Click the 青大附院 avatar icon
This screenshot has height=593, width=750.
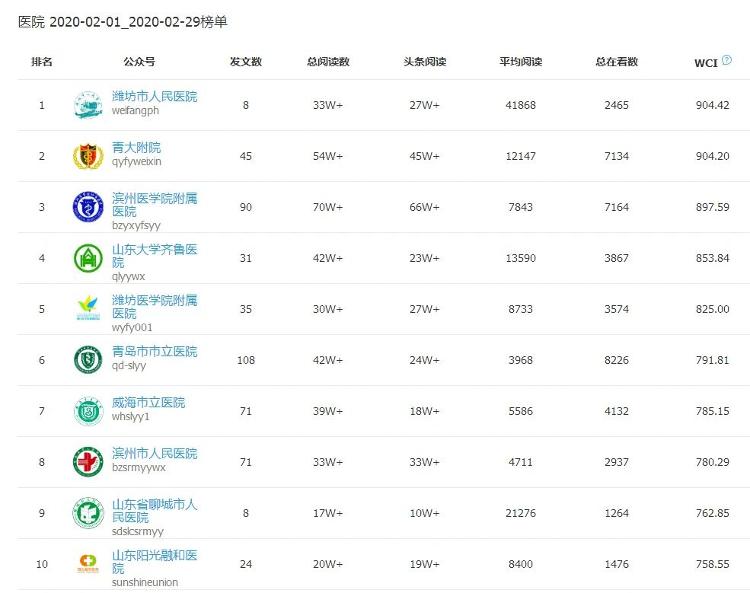88,156
